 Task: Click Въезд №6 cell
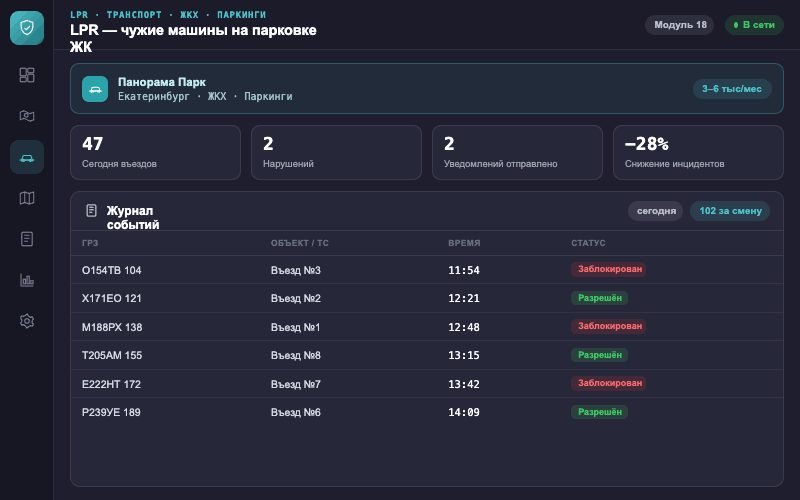point(295,412)
